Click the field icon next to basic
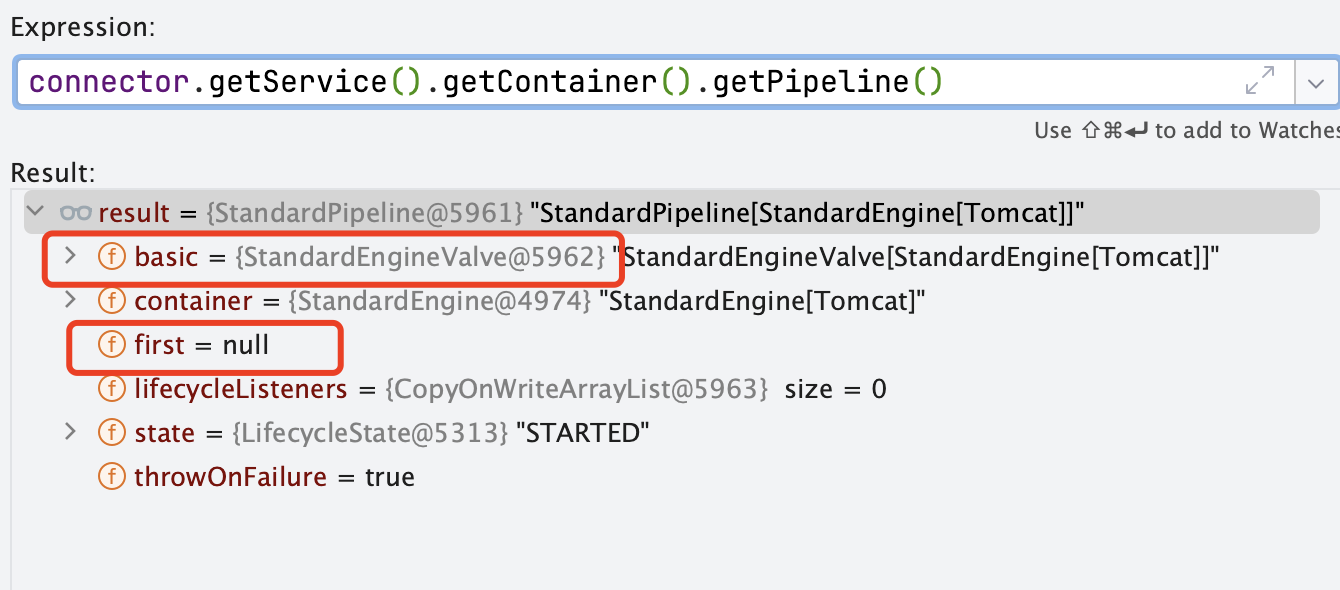This screenshot has height=590, width=1340. pyautogui.click(x=110, y=257)
